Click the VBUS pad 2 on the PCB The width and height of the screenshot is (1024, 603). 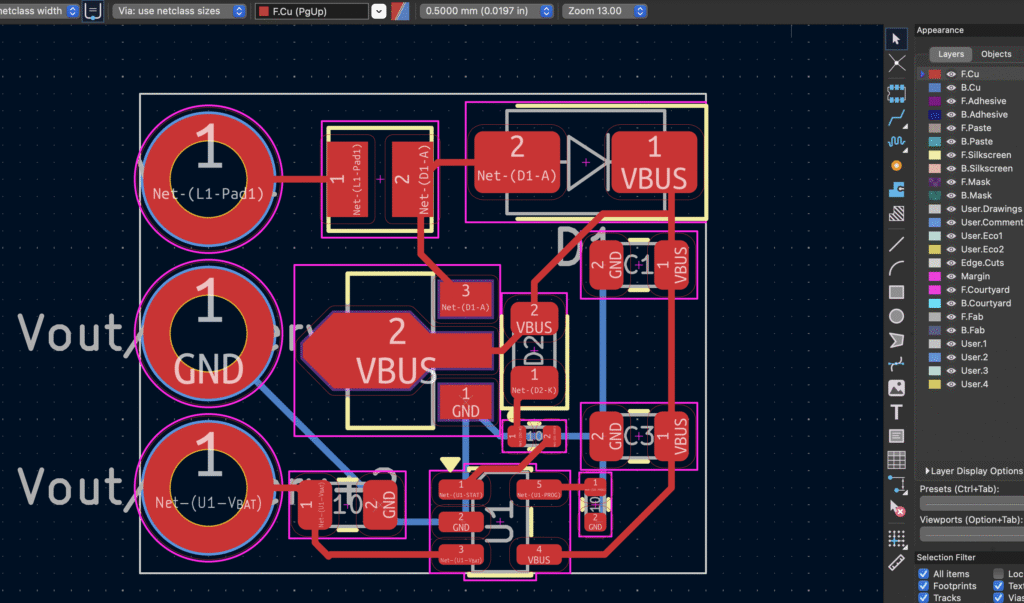[396, 350]
